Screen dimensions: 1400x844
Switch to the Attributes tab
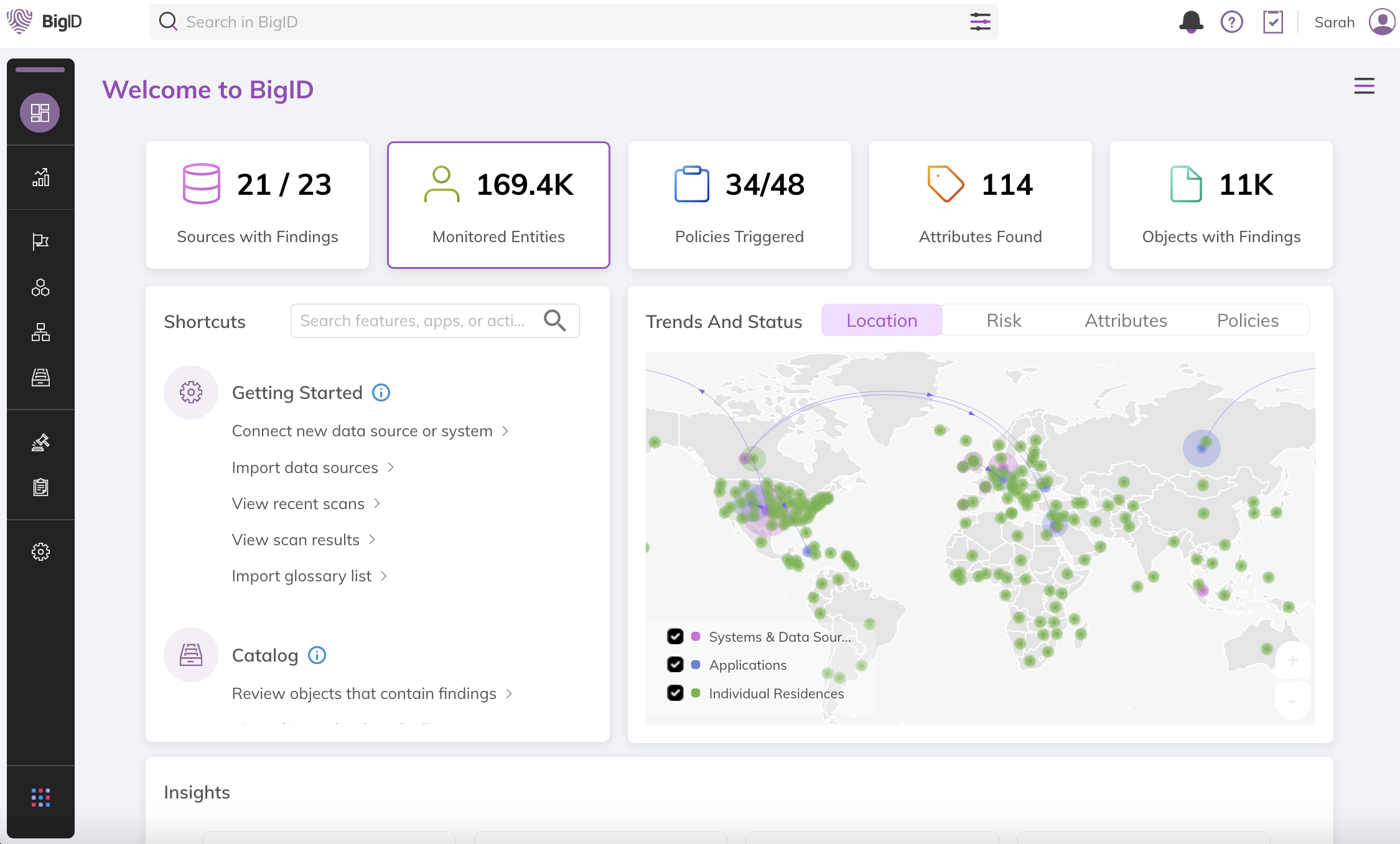point(1126,321)
